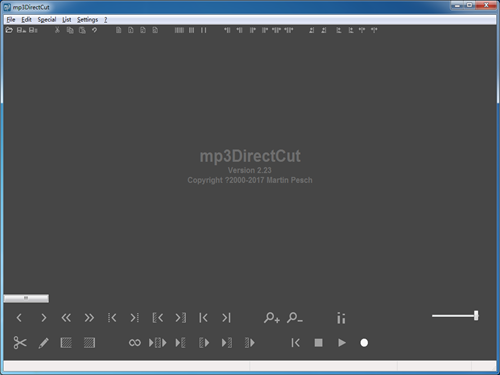500x375 pixels.
Task: Open the List menu
Action: point(67,20)
